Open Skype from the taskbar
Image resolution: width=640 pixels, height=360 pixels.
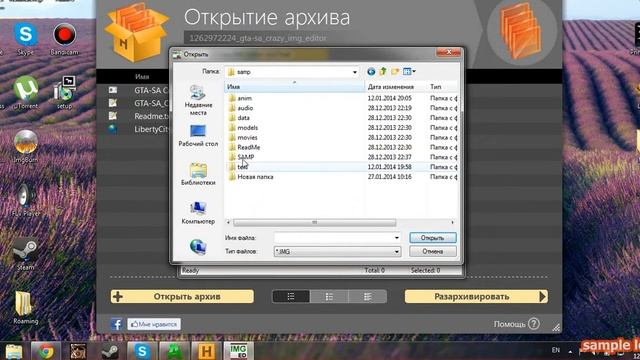pyautogui.click(x=142, y=351)
